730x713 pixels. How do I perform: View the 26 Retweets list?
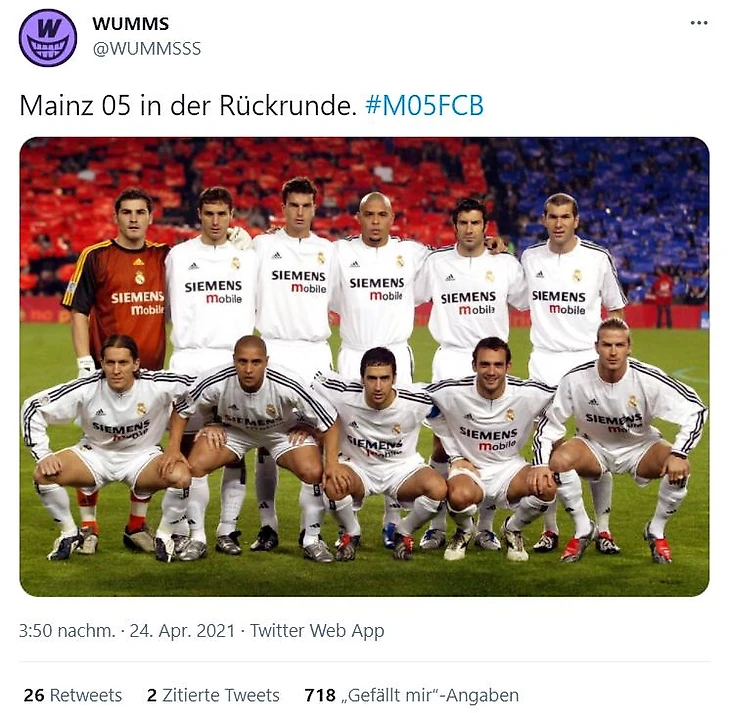point(73,695)
